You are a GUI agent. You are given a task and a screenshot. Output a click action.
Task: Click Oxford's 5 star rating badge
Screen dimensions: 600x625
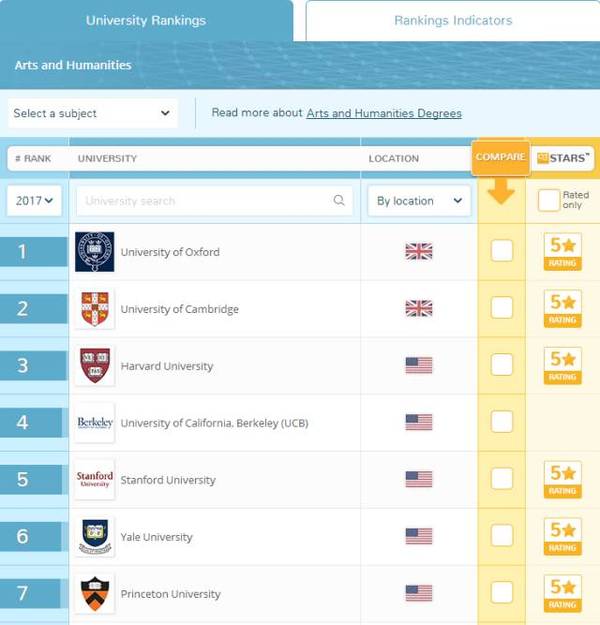point(563,252)
